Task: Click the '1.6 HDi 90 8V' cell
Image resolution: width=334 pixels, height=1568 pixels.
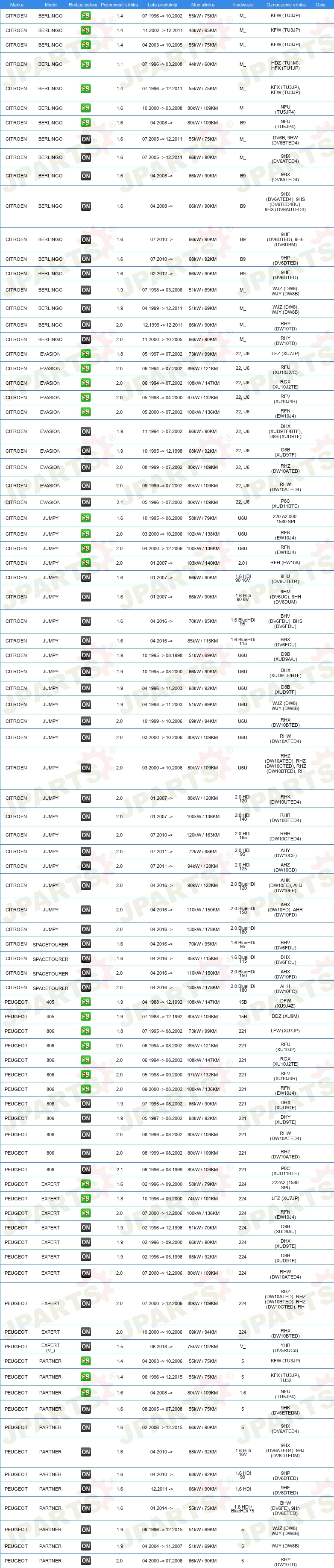Action: pos(243,597)
